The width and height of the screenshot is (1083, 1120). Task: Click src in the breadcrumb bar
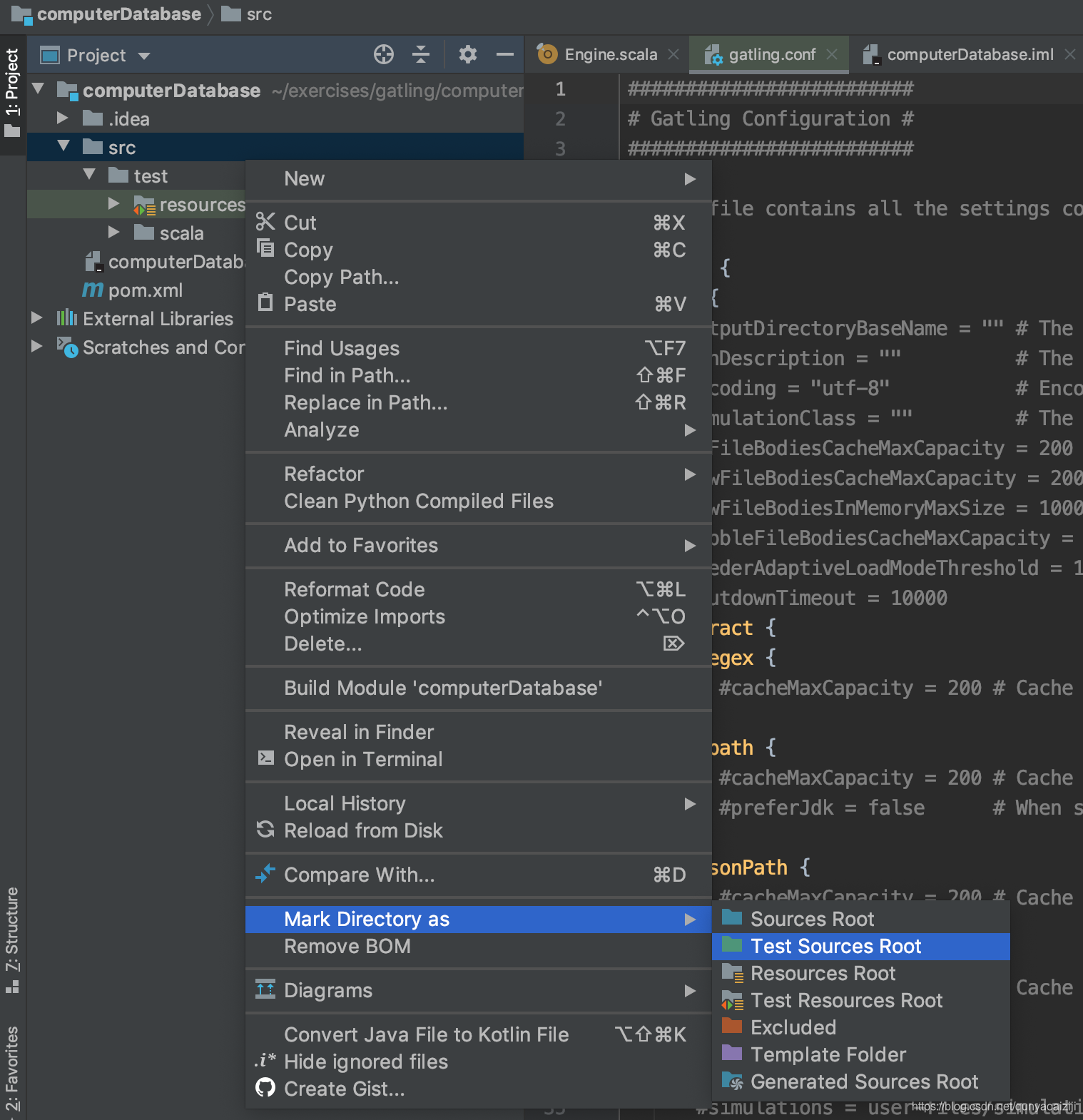pyautogui.click(x=247, y=14)
